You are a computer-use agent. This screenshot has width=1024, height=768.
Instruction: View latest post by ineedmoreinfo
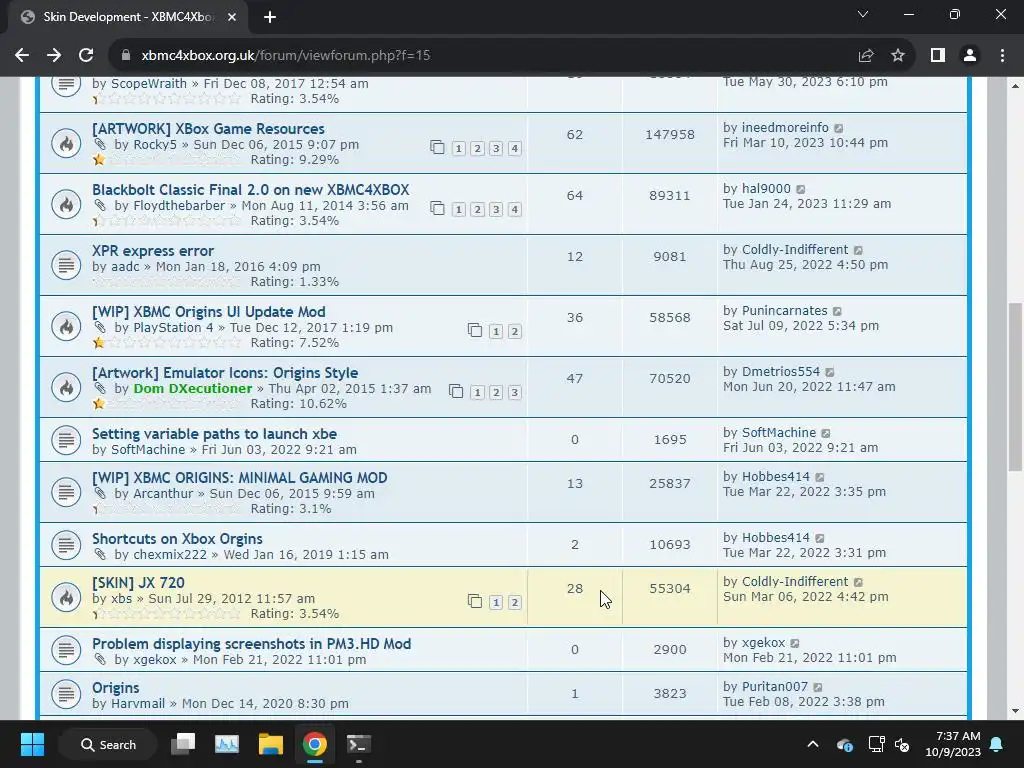point(839,129)
